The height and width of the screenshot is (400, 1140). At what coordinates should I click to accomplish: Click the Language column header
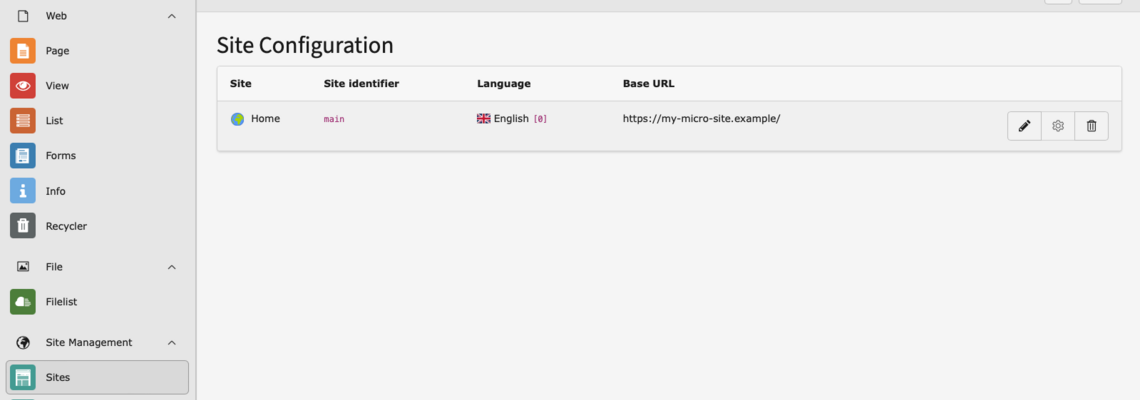pyautogui.click(x=503, y=84)
